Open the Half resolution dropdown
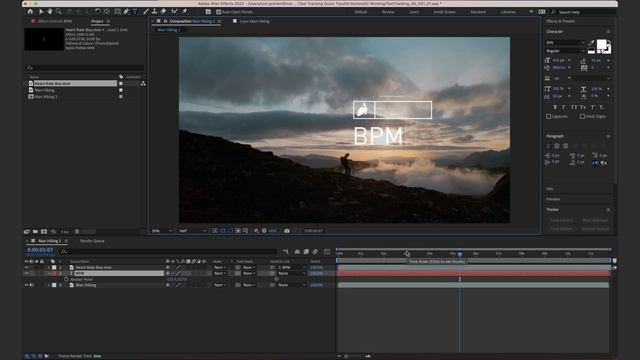640x360 pixels. pyautogui.click(x=192, y=231)
